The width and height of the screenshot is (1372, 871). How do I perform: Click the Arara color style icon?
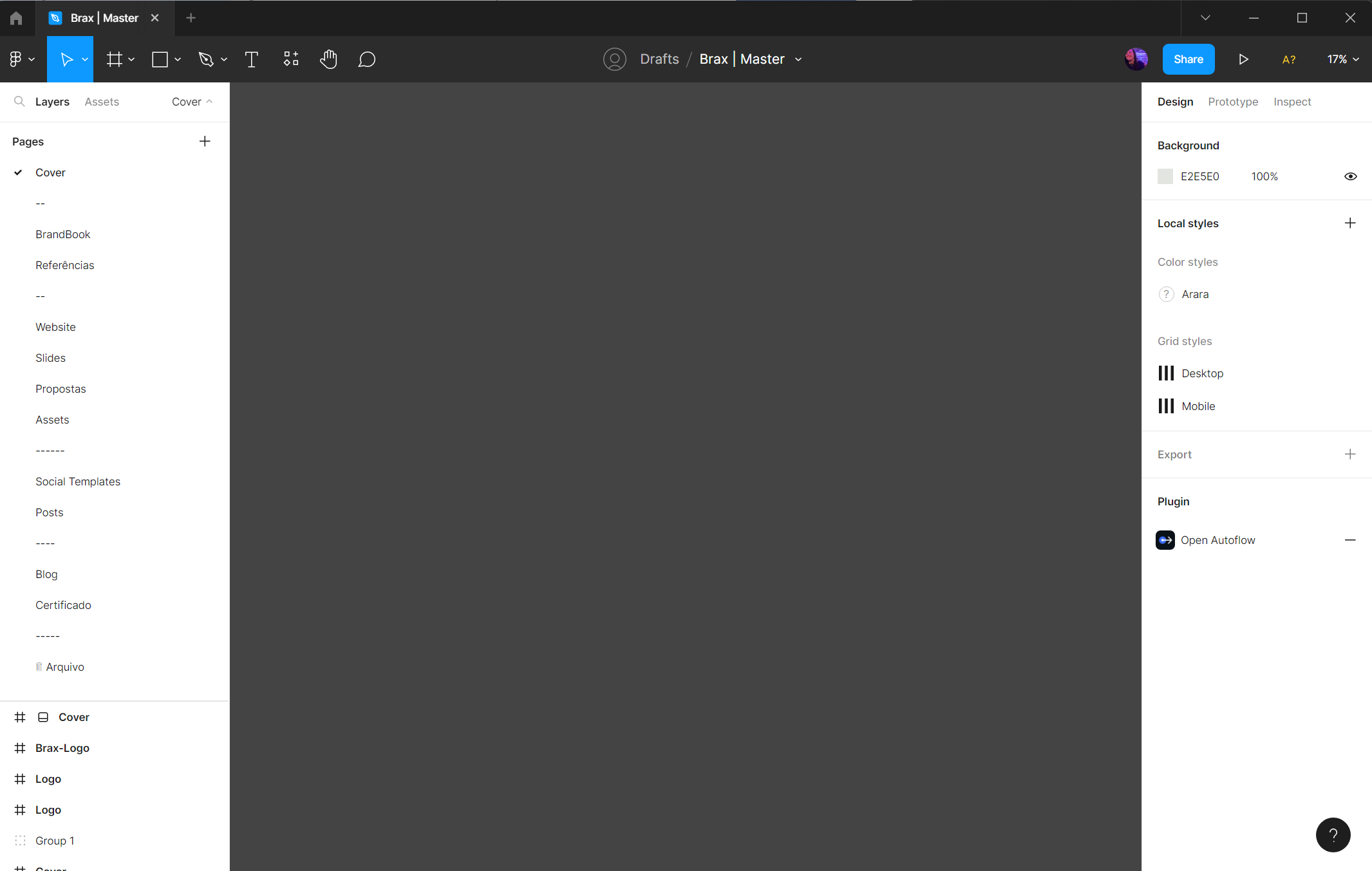point(1166,294)
